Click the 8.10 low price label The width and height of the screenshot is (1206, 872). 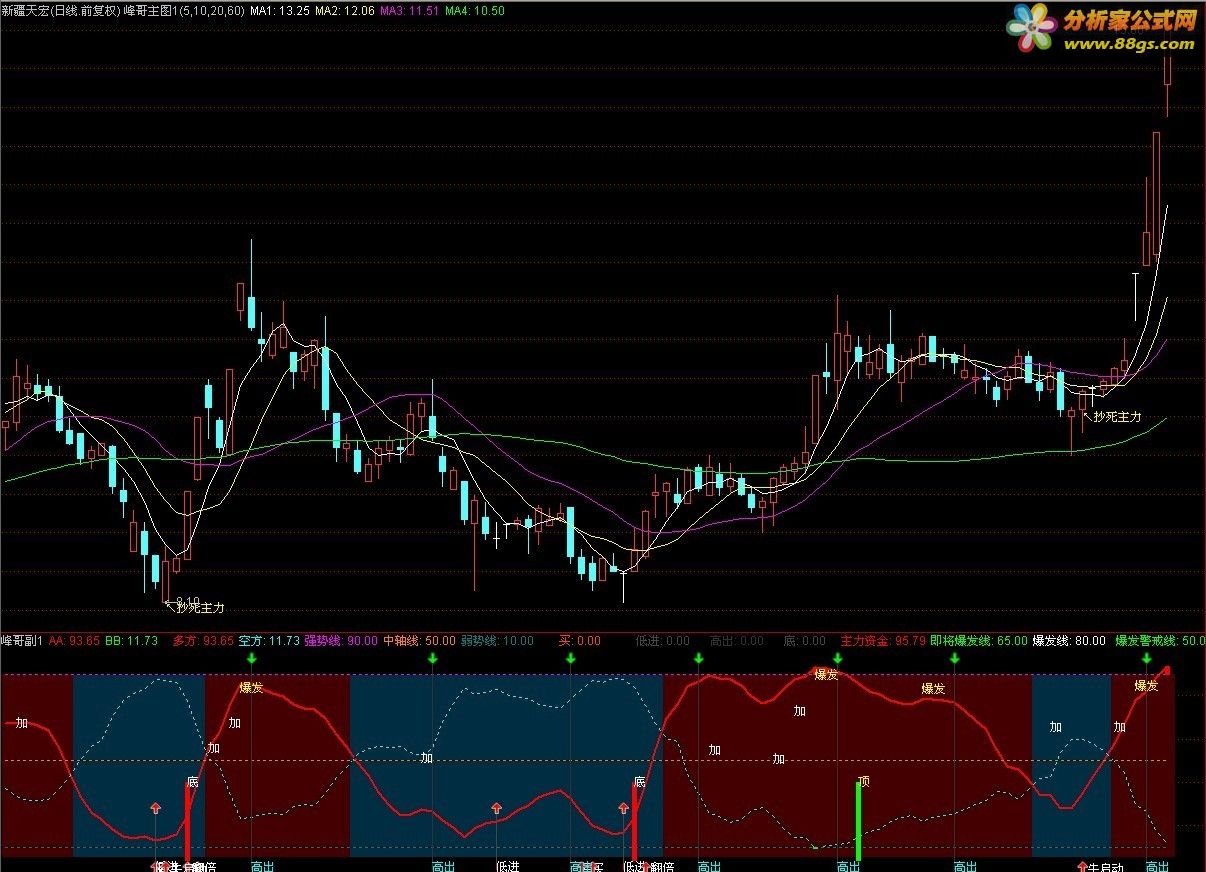click(x=188, y=601)
